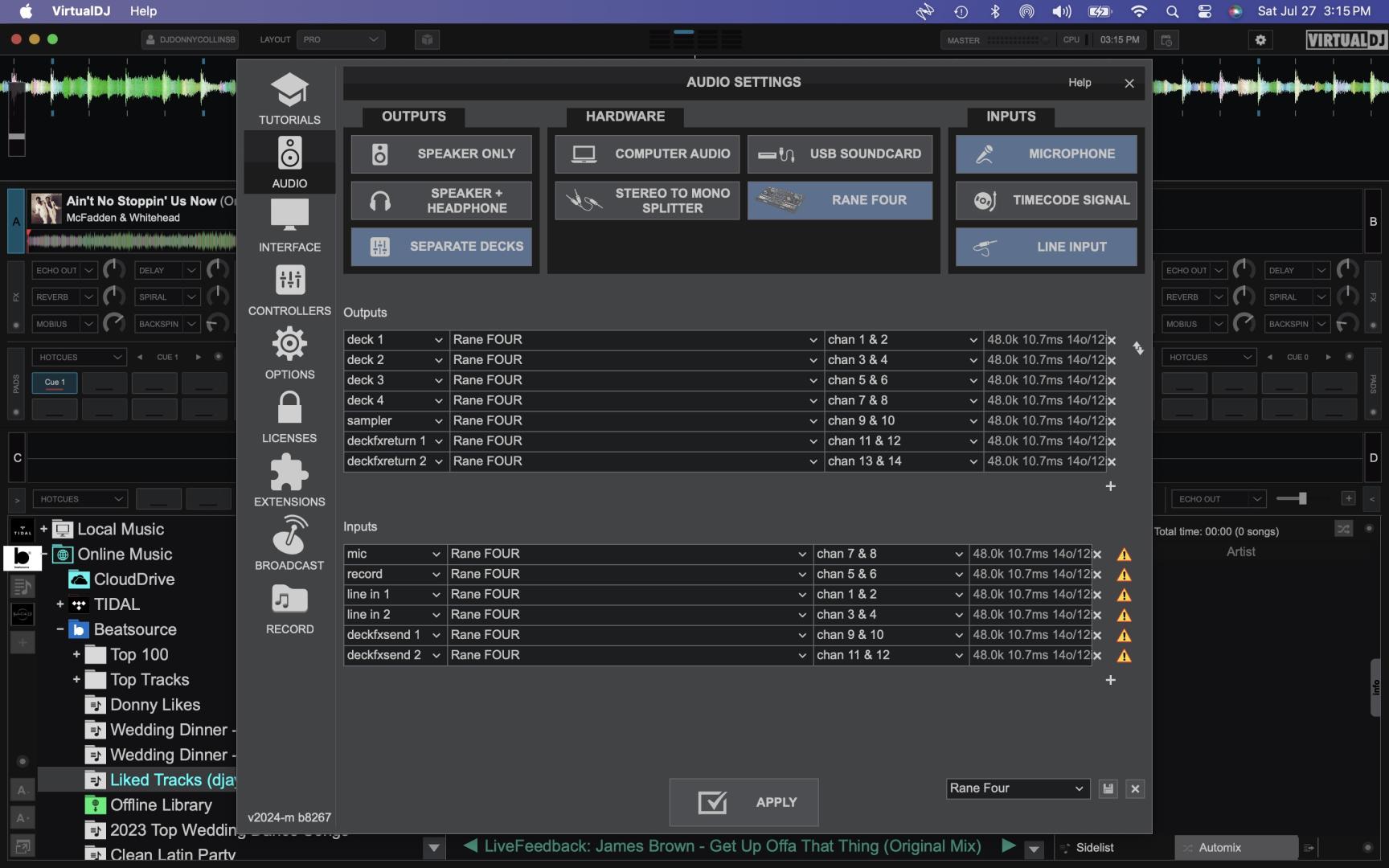
Task: Select Speaker + Headphone output option
Action: click(441, 200)
